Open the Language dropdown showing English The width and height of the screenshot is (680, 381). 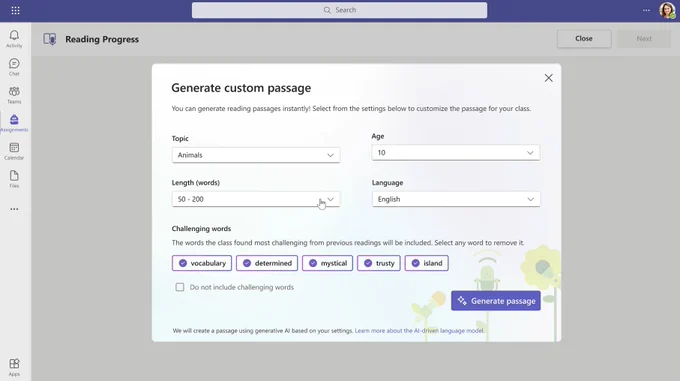point(456,199)
